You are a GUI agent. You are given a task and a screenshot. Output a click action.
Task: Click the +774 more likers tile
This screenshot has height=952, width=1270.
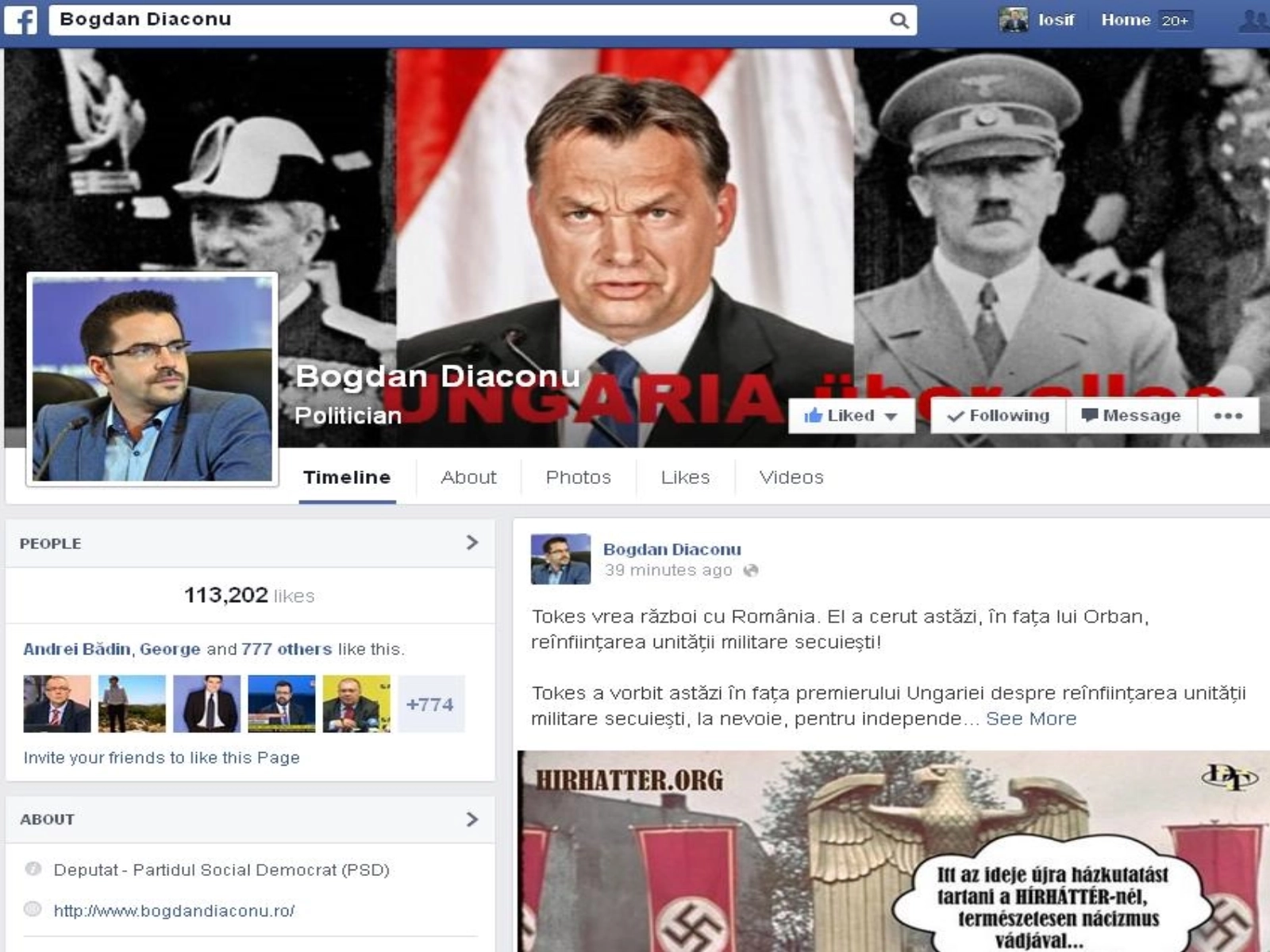(429, 704)
